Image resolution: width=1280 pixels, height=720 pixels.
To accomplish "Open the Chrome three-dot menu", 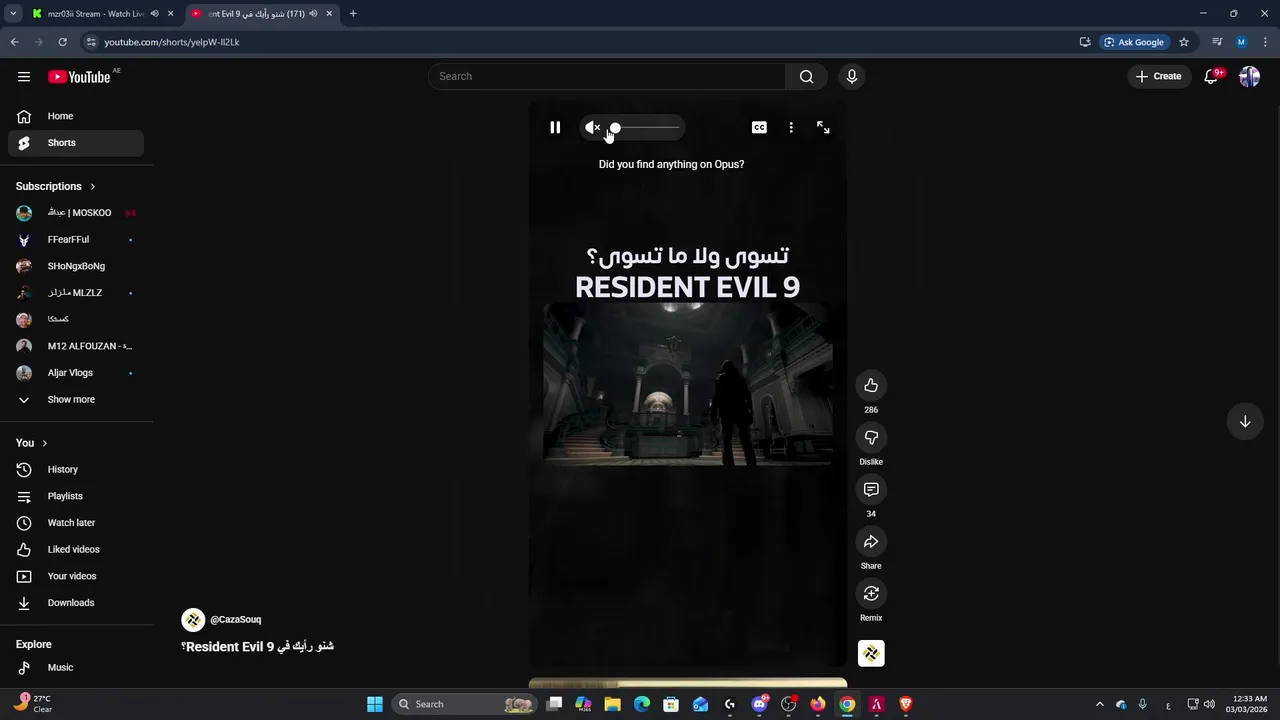I will pyautogui.click(x=1265, y=42).
